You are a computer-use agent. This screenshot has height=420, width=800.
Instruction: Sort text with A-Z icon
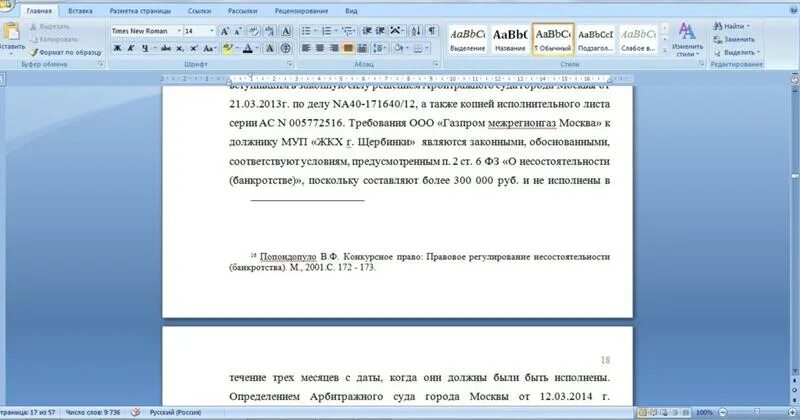[x=416, y=31]
